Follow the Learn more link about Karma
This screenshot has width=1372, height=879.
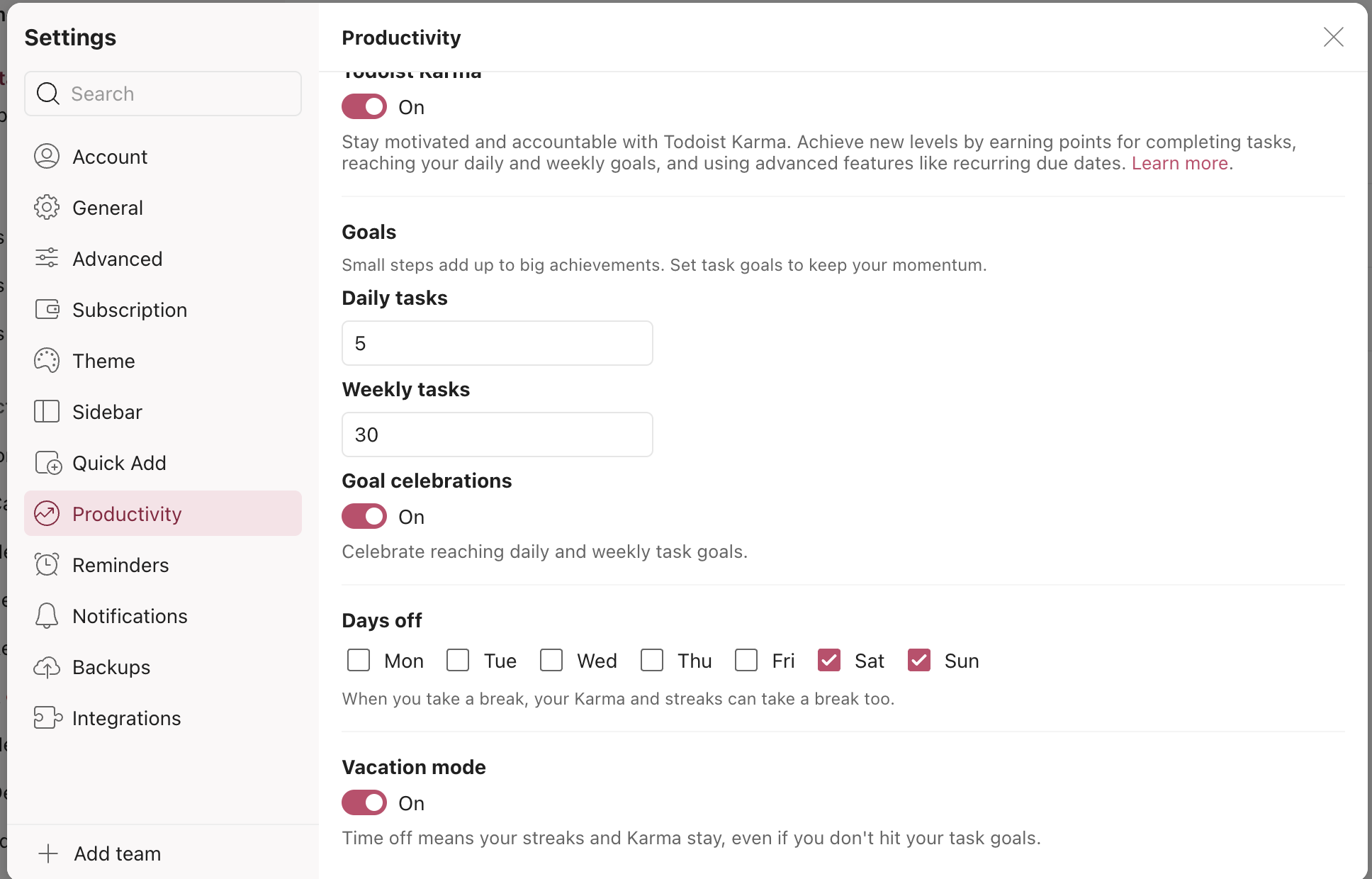tap(1179, 163)
